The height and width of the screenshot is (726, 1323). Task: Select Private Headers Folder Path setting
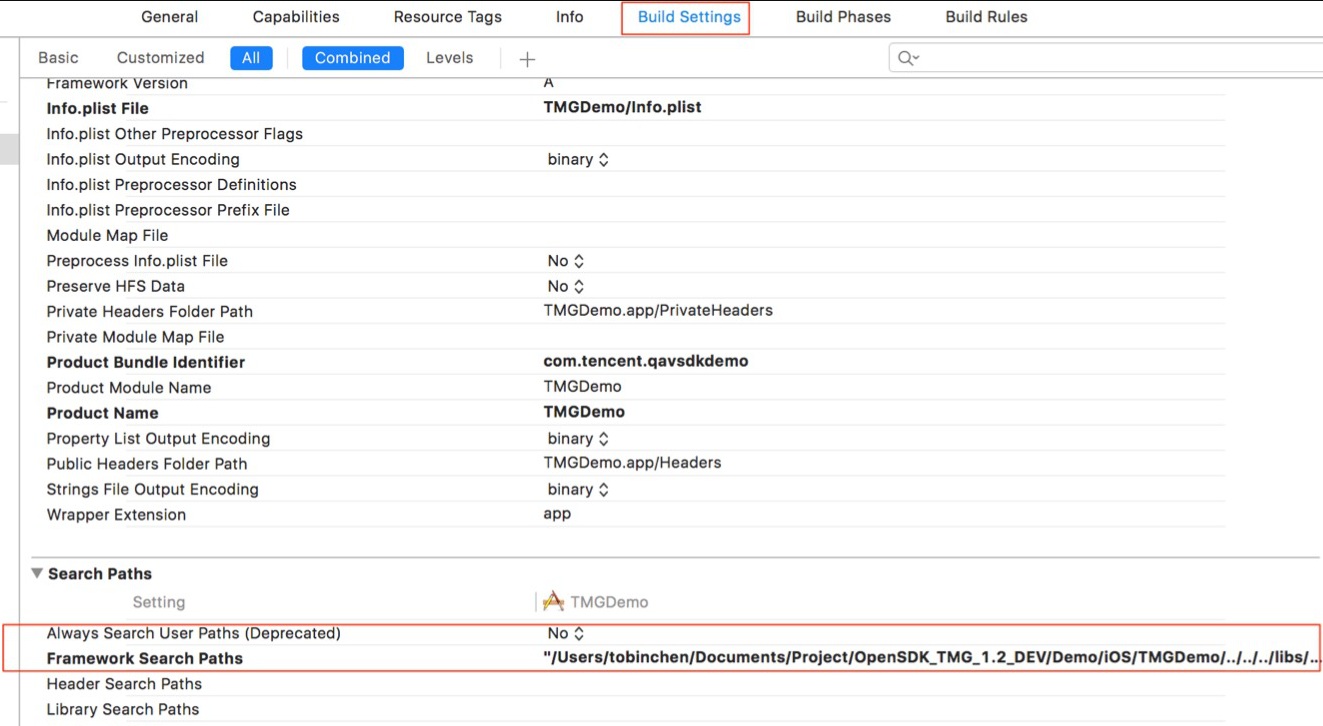pos(149,311)
